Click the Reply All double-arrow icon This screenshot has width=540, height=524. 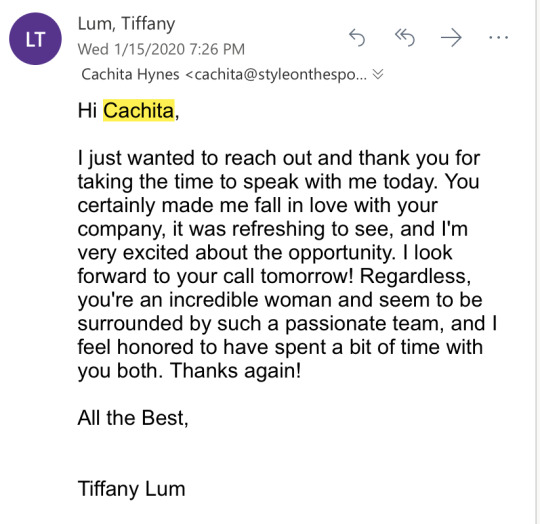tap(404, 38)
